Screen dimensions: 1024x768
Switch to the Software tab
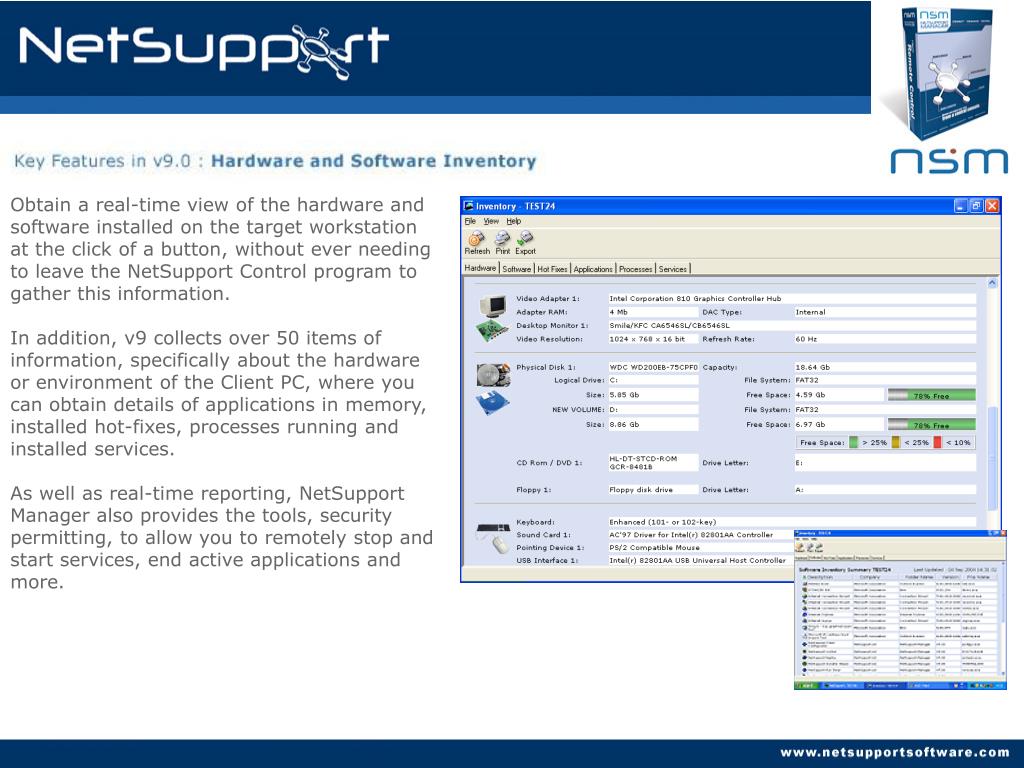click(x=517, y=269)
